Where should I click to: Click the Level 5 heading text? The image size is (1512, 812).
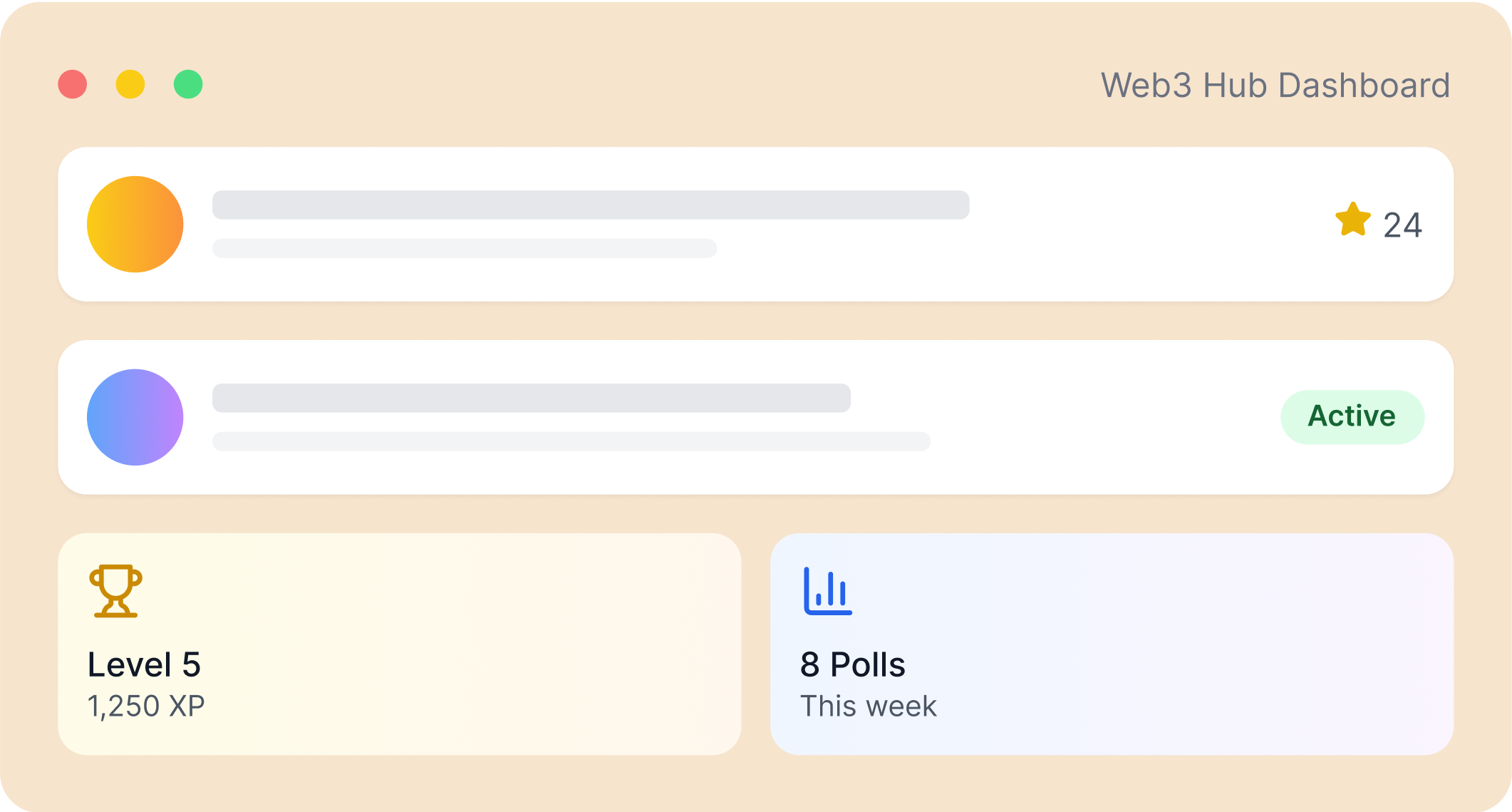tap(144, 664)
